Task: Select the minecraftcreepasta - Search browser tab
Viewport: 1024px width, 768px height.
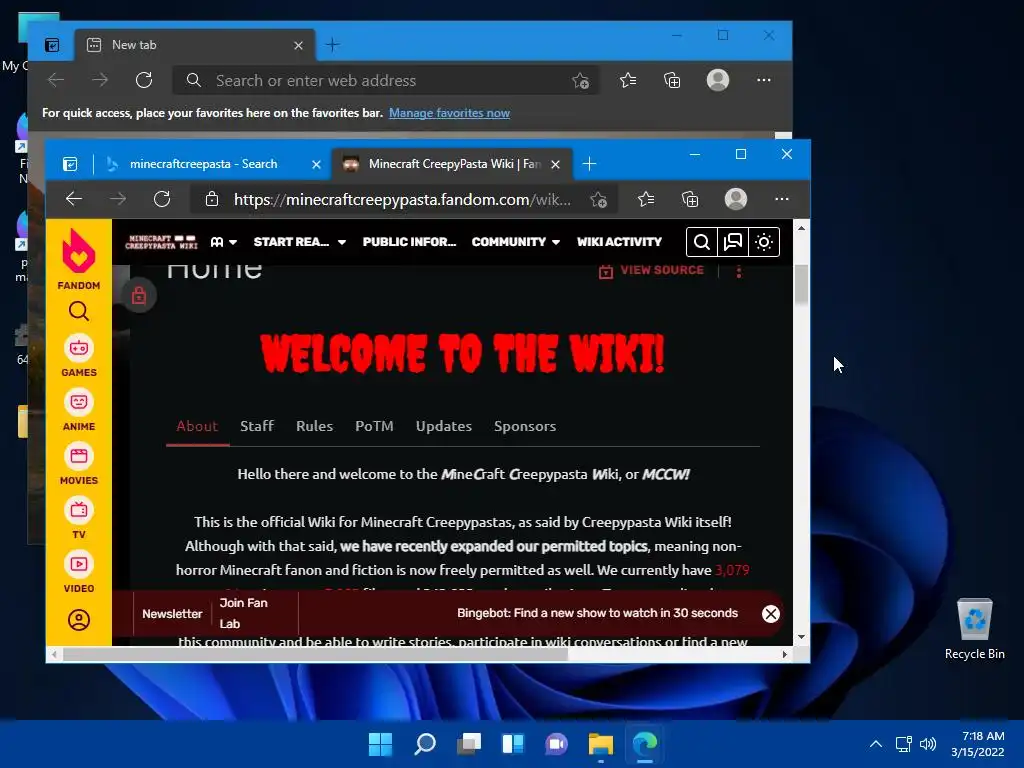Action: [x=202, y=164]
